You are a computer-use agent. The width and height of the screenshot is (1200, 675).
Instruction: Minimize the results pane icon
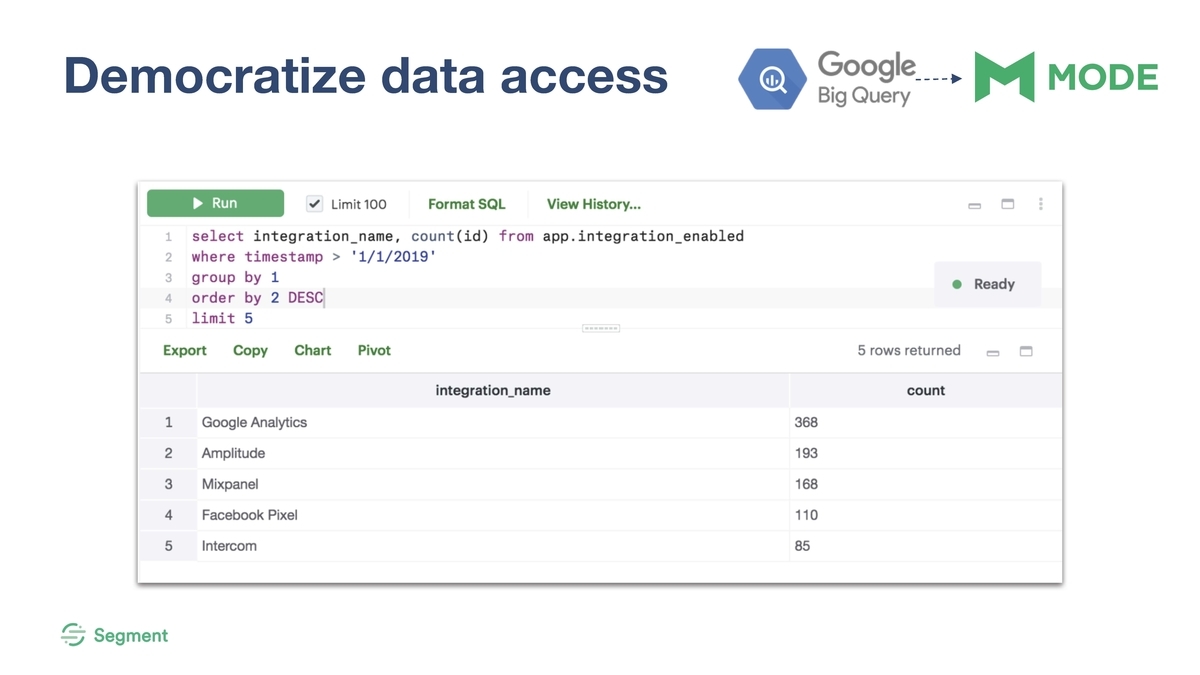click(x=993, y=352)
